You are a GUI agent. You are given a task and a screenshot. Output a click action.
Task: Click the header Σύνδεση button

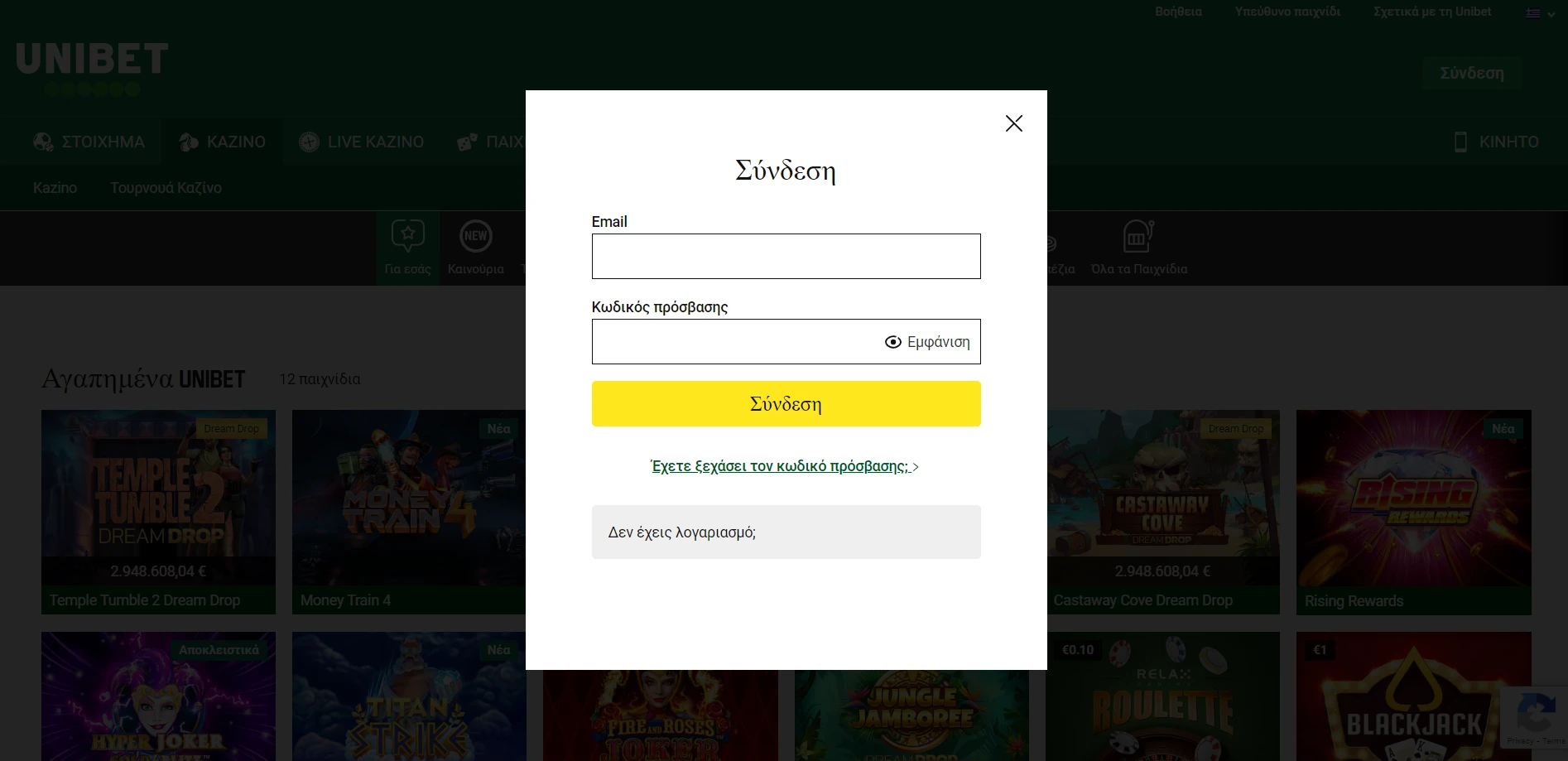(1472, 73)
